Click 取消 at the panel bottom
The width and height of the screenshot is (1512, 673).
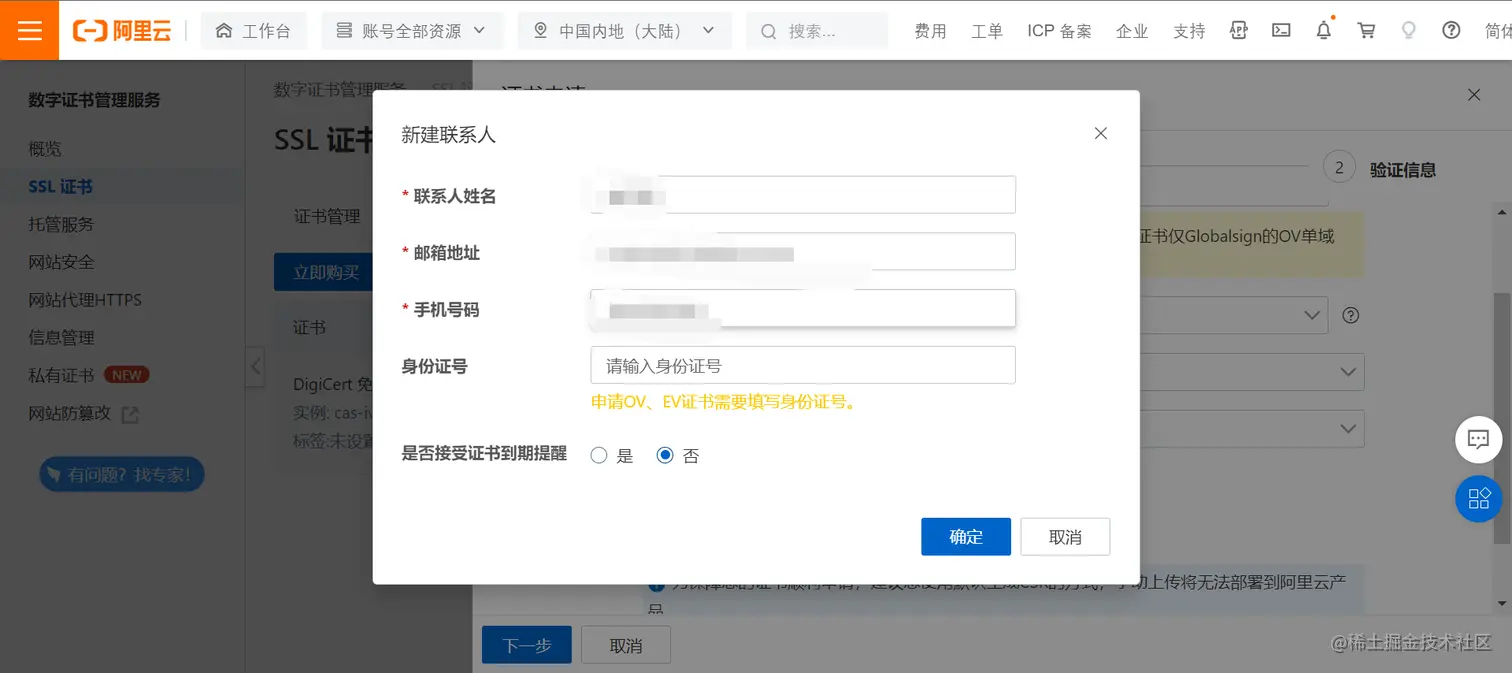tap(626, 645)
